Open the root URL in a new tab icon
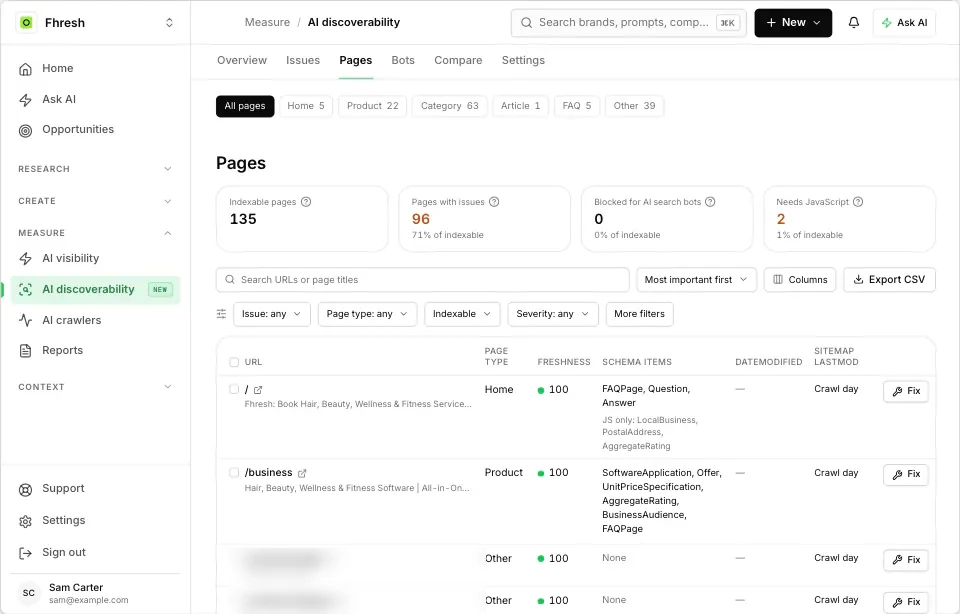 [x=258, y=390]
